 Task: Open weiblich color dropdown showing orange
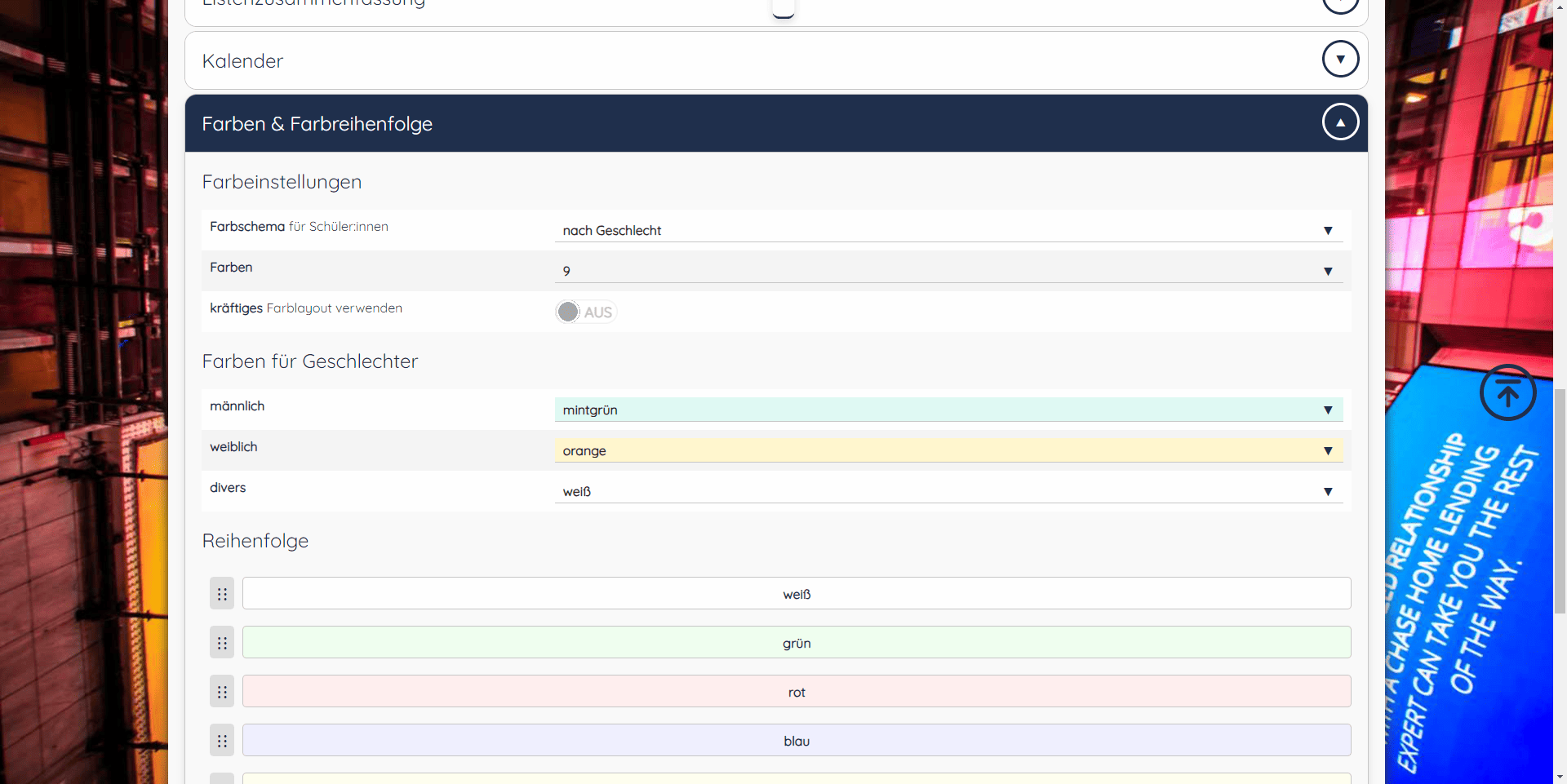948,450
